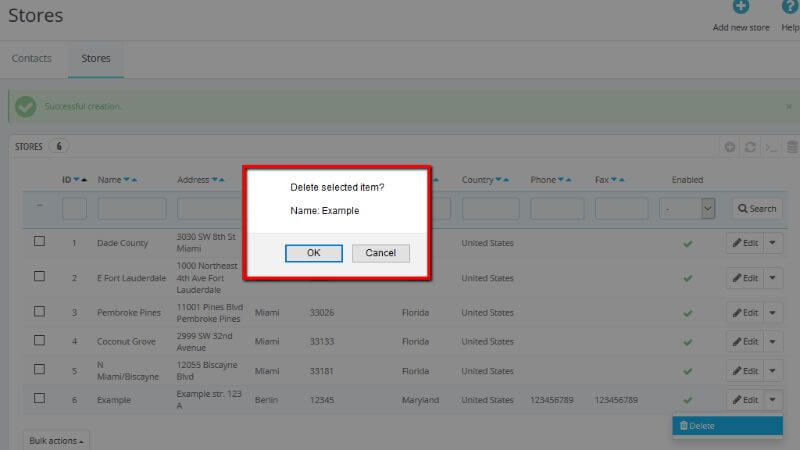The width and height of the screenshot is (800, 450).
Task: Edit the N Miami/Biscayne store
Action: click(x=745, y=371)
